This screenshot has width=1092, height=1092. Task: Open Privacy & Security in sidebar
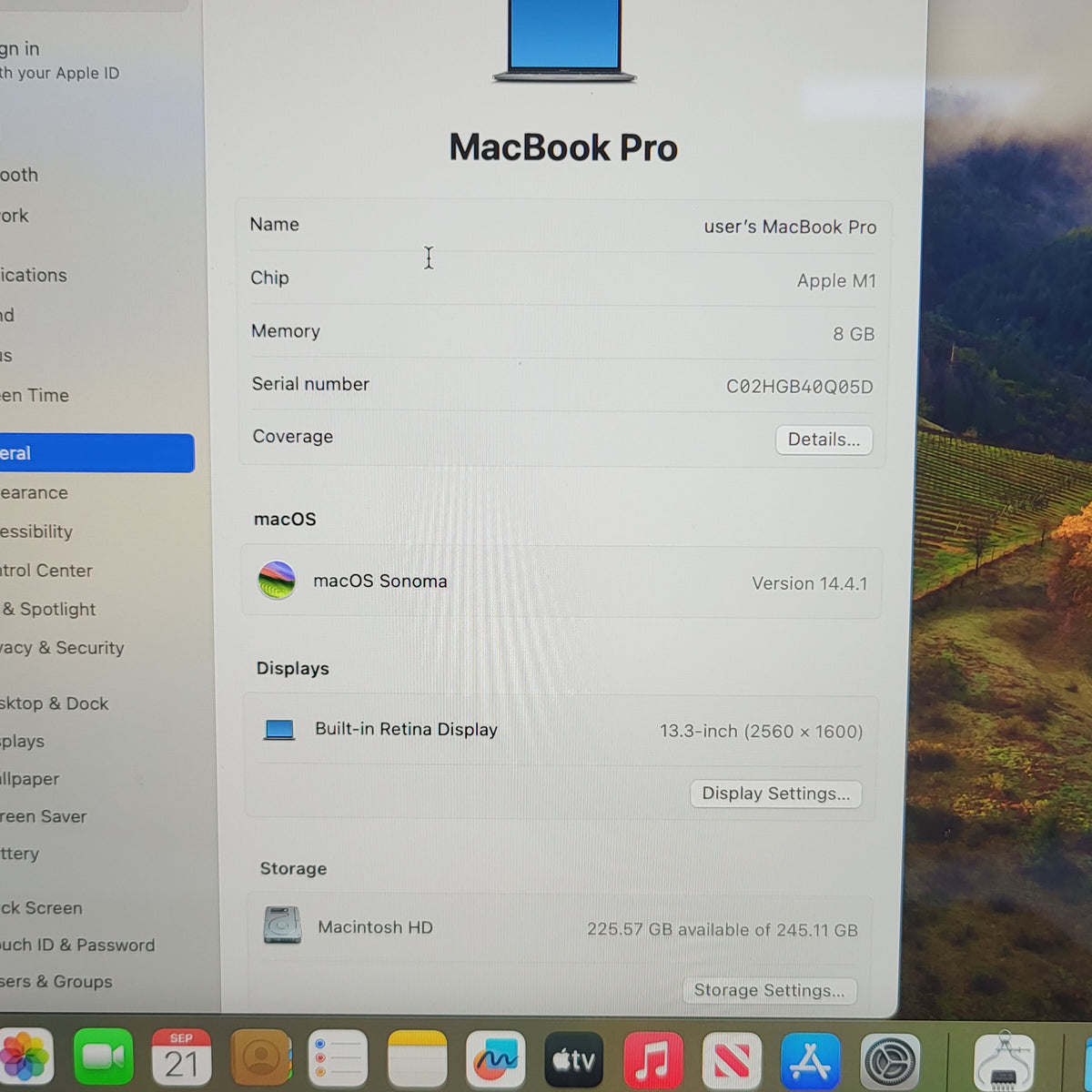click(62, 648)
